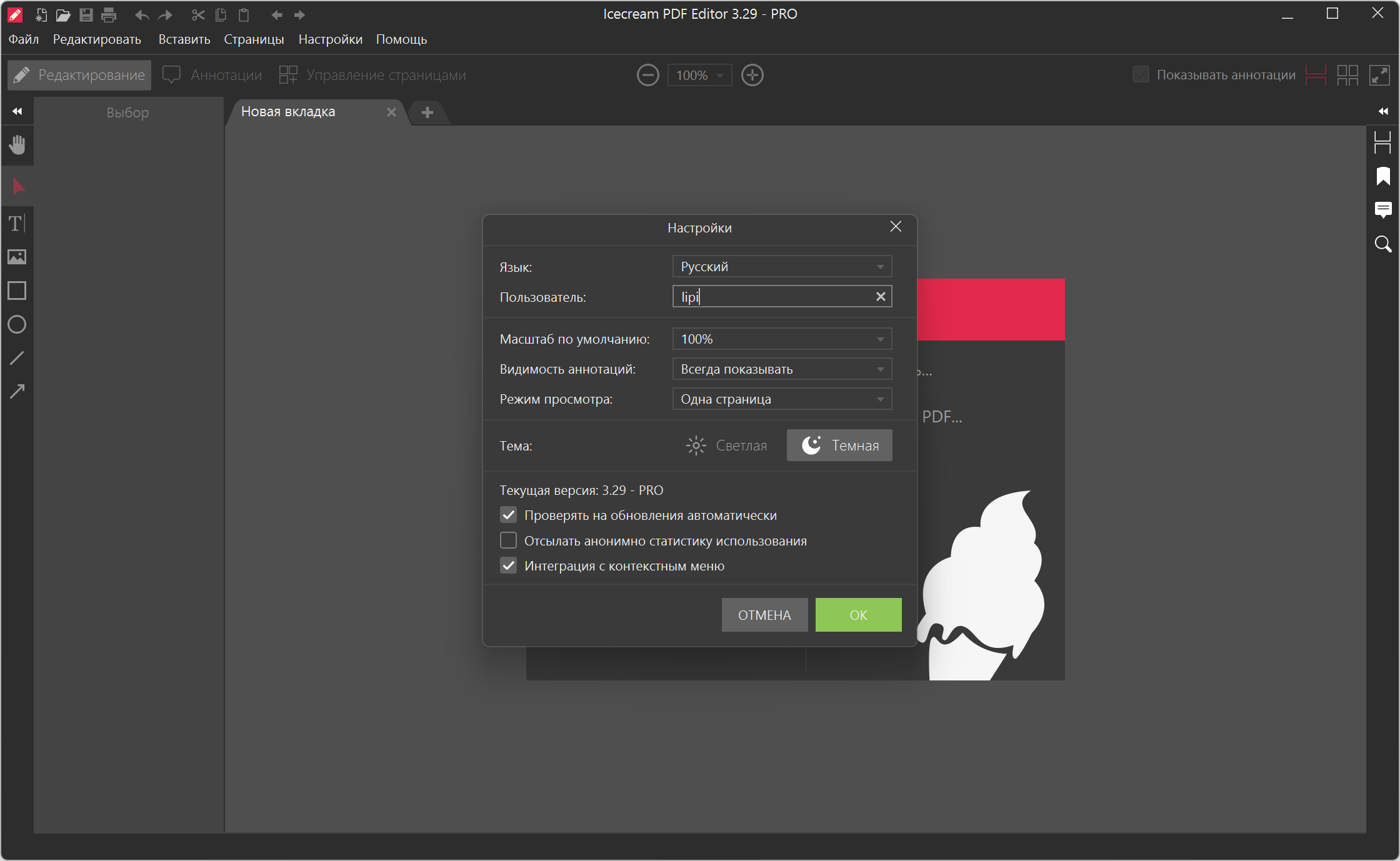
Task: Open the Страницы menu
Action: [254, 39]
